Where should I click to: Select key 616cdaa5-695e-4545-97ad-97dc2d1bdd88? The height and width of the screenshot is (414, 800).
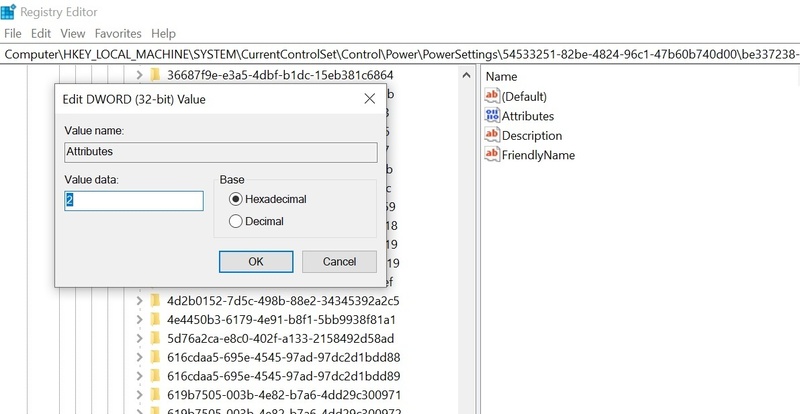coord(284,357)
